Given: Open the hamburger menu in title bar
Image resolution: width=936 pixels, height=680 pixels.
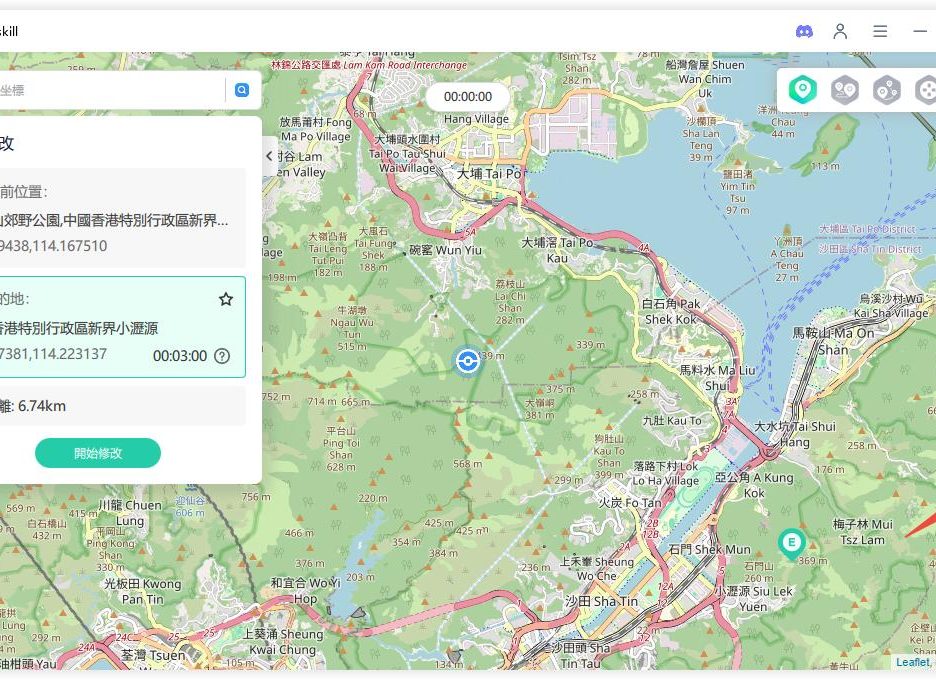Looking at the screenshot, I should pyautogui.click(x=880, y=31).
